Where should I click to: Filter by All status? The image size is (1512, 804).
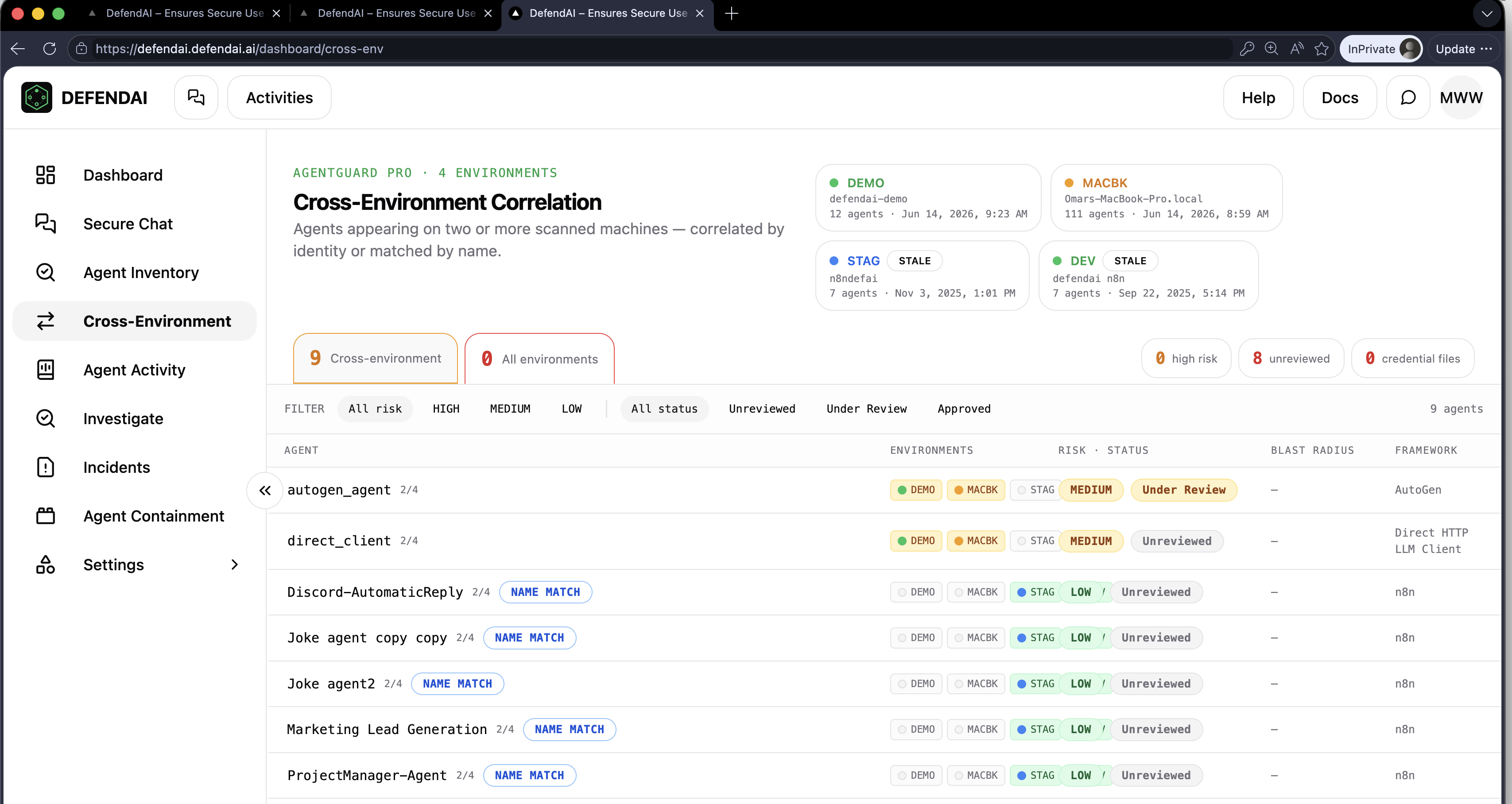coord(664,409)
